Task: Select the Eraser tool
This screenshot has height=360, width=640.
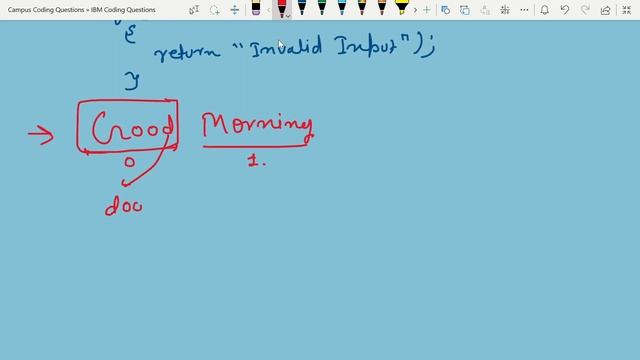Action: [256, 9]
